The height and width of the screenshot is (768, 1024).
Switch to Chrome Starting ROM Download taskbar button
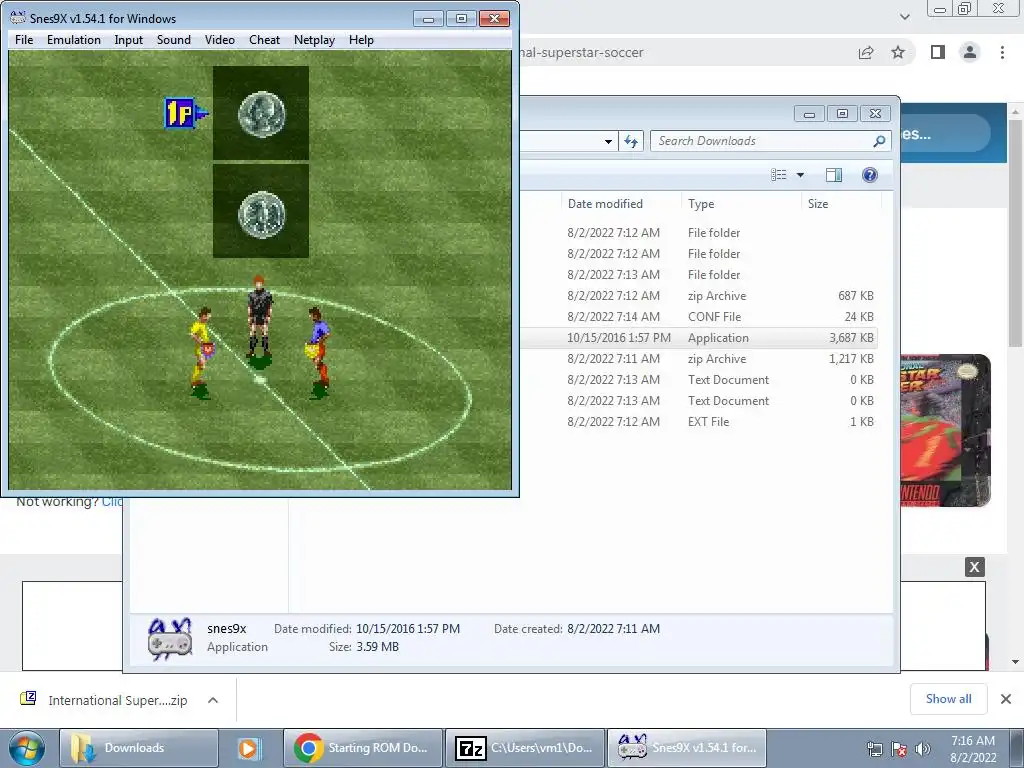363,748
